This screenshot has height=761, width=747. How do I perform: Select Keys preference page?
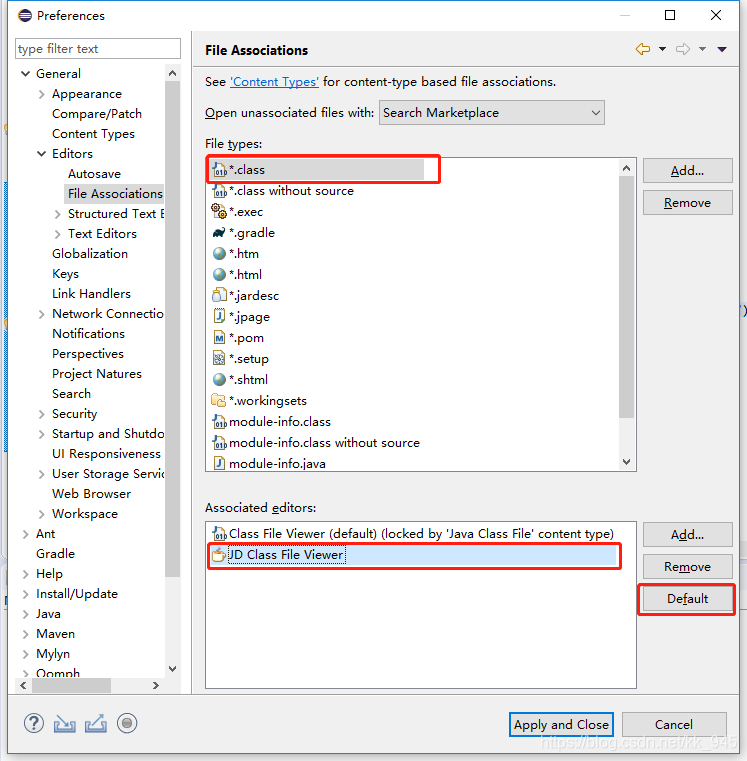pyautogui.click(x=65, y=274)
